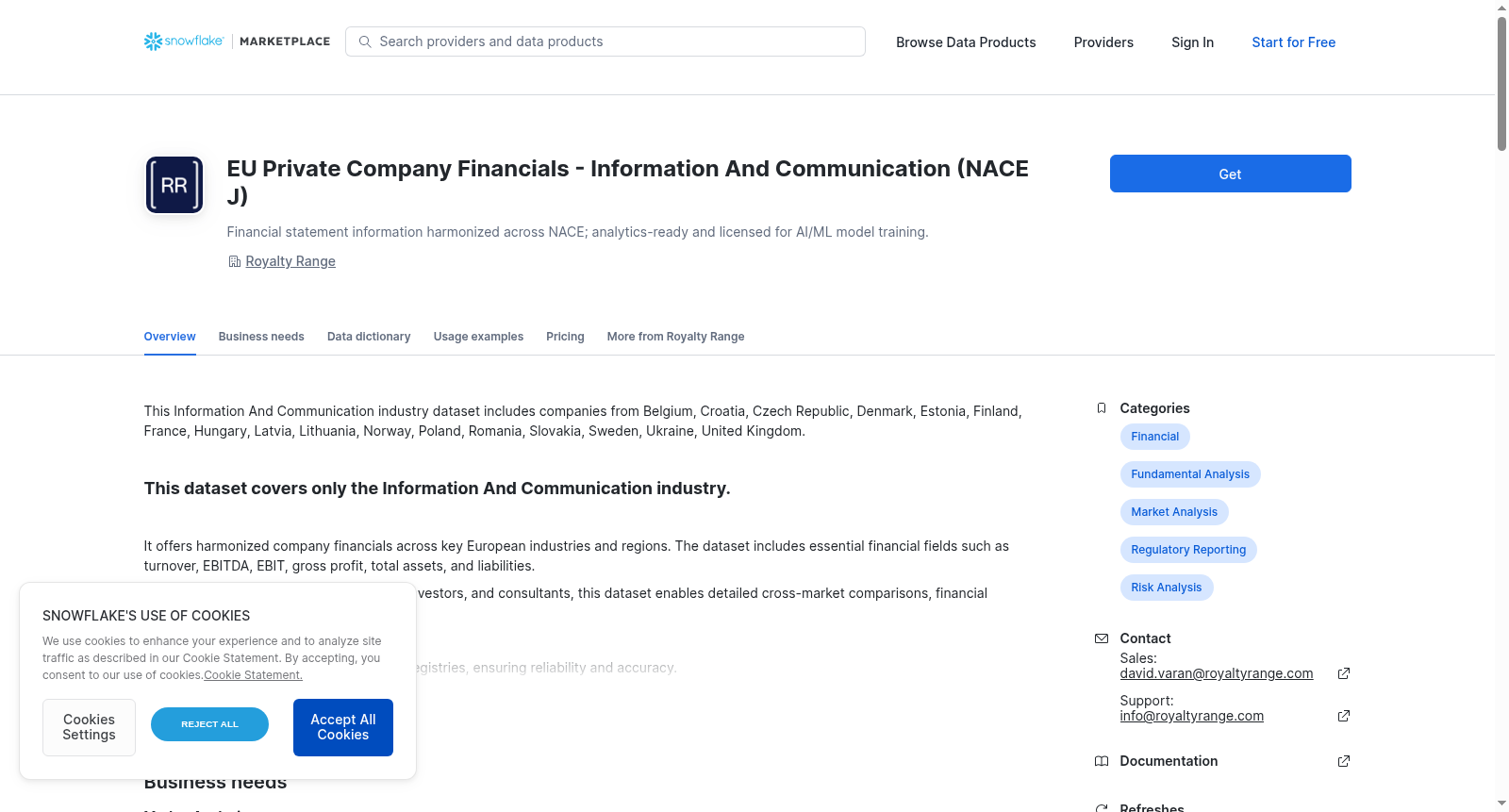The width and height of the screenshot is (1509, 812).
Task: Click the scrollbar down arrow
Action: pos(1501,804)
